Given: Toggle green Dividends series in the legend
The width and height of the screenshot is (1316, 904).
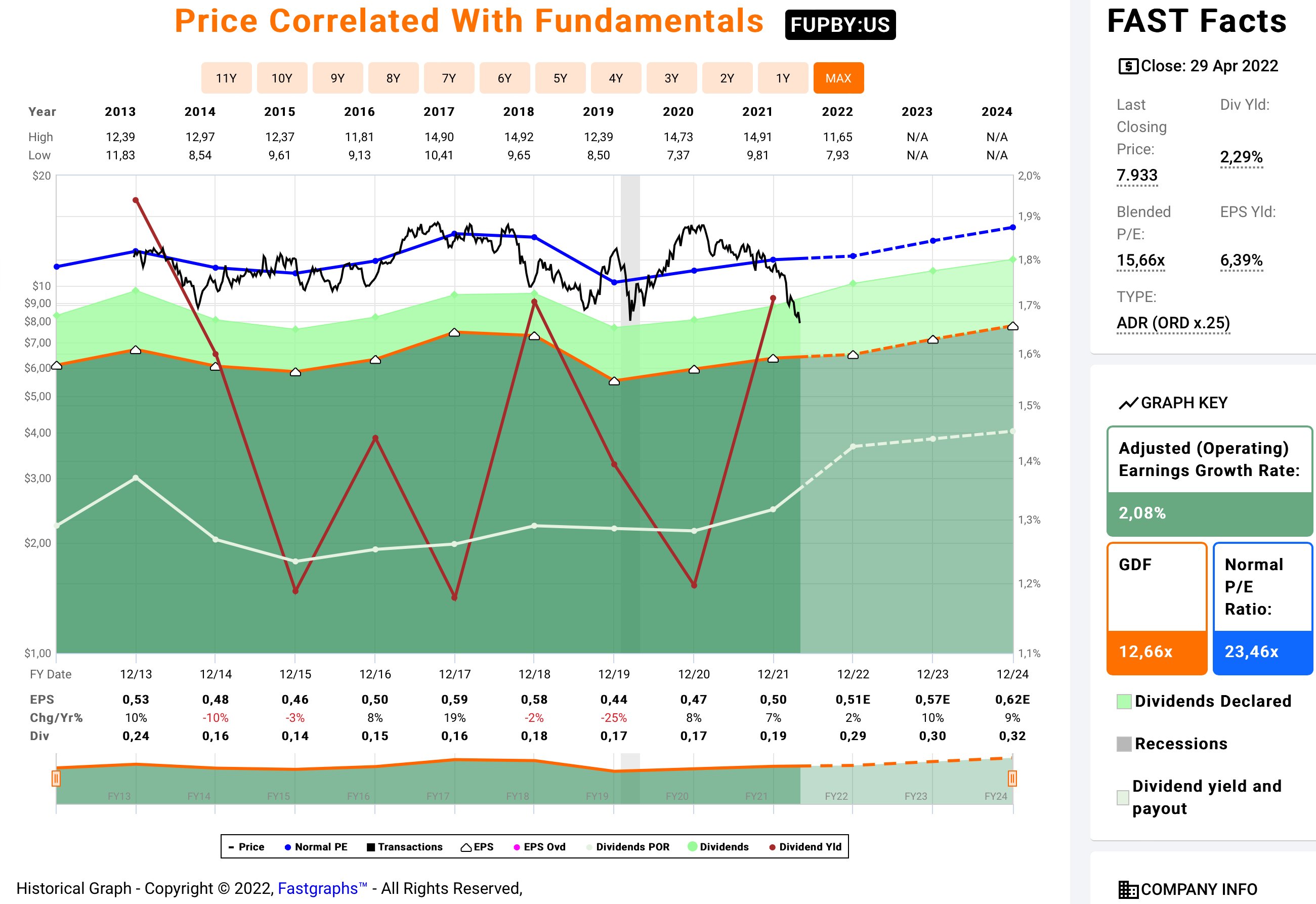Looking at the screenshot, I should 723,847.
